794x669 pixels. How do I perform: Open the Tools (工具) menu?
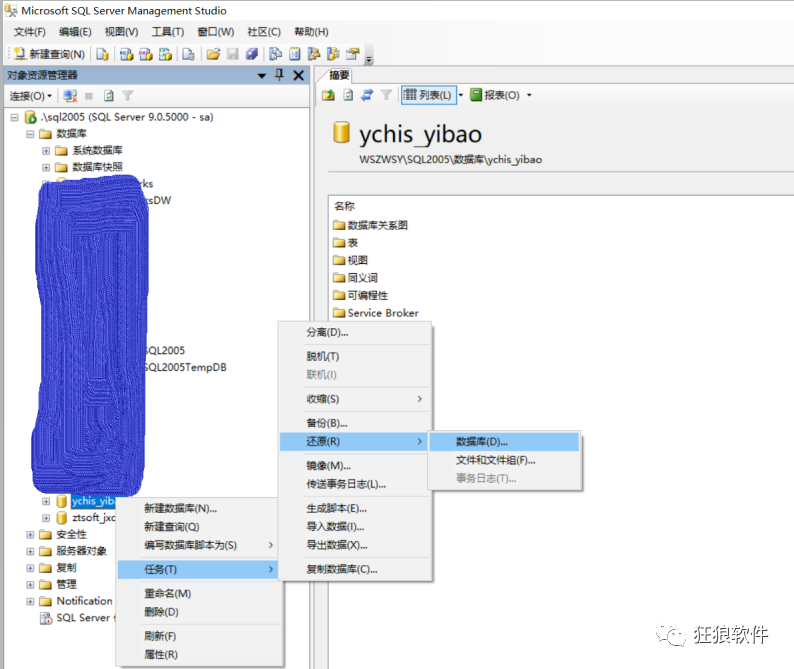pyautogui.click(x=168, y=32)
